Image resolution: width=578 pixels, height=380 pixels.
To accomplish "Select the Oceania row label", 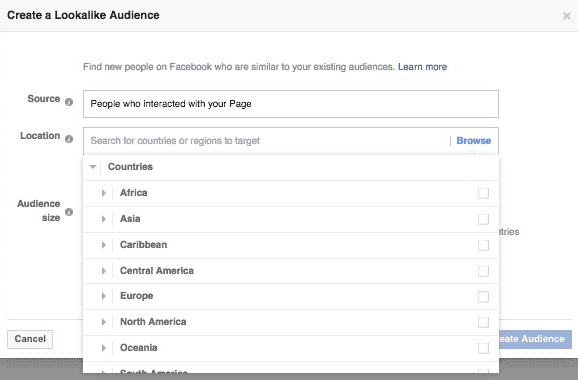I will 139,348.
